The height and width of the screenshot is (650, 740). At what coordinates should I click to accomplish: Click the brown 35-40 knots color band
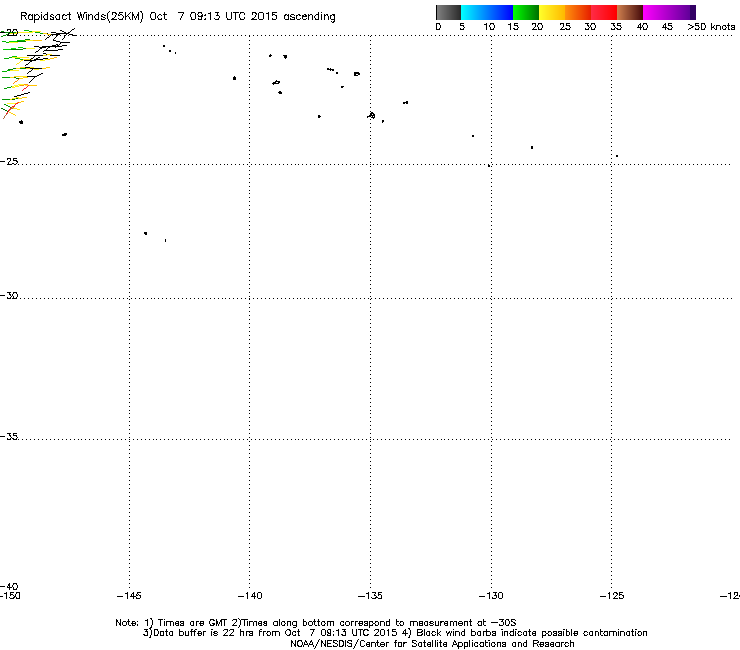coord(630,12)
